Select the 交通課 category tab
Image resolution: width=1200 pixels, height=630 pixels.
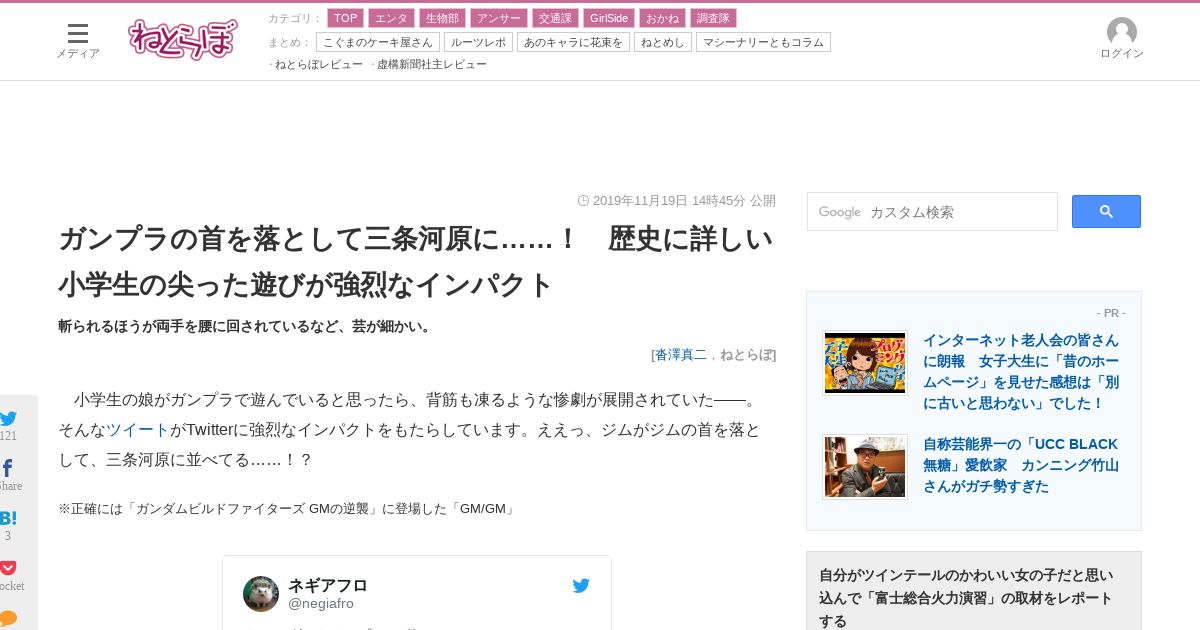coord(555,18)
